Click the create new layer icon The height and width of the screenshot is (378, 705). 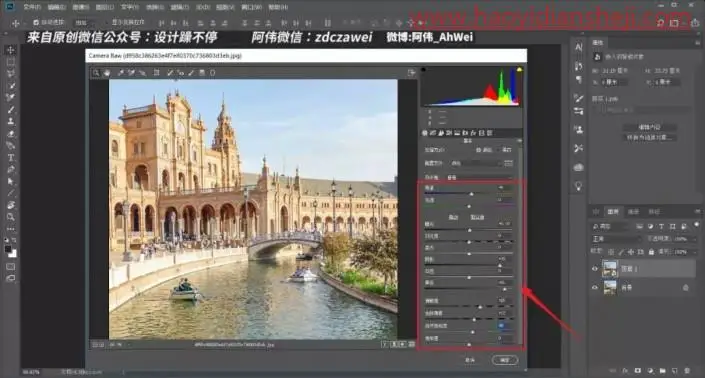point(674,371)
